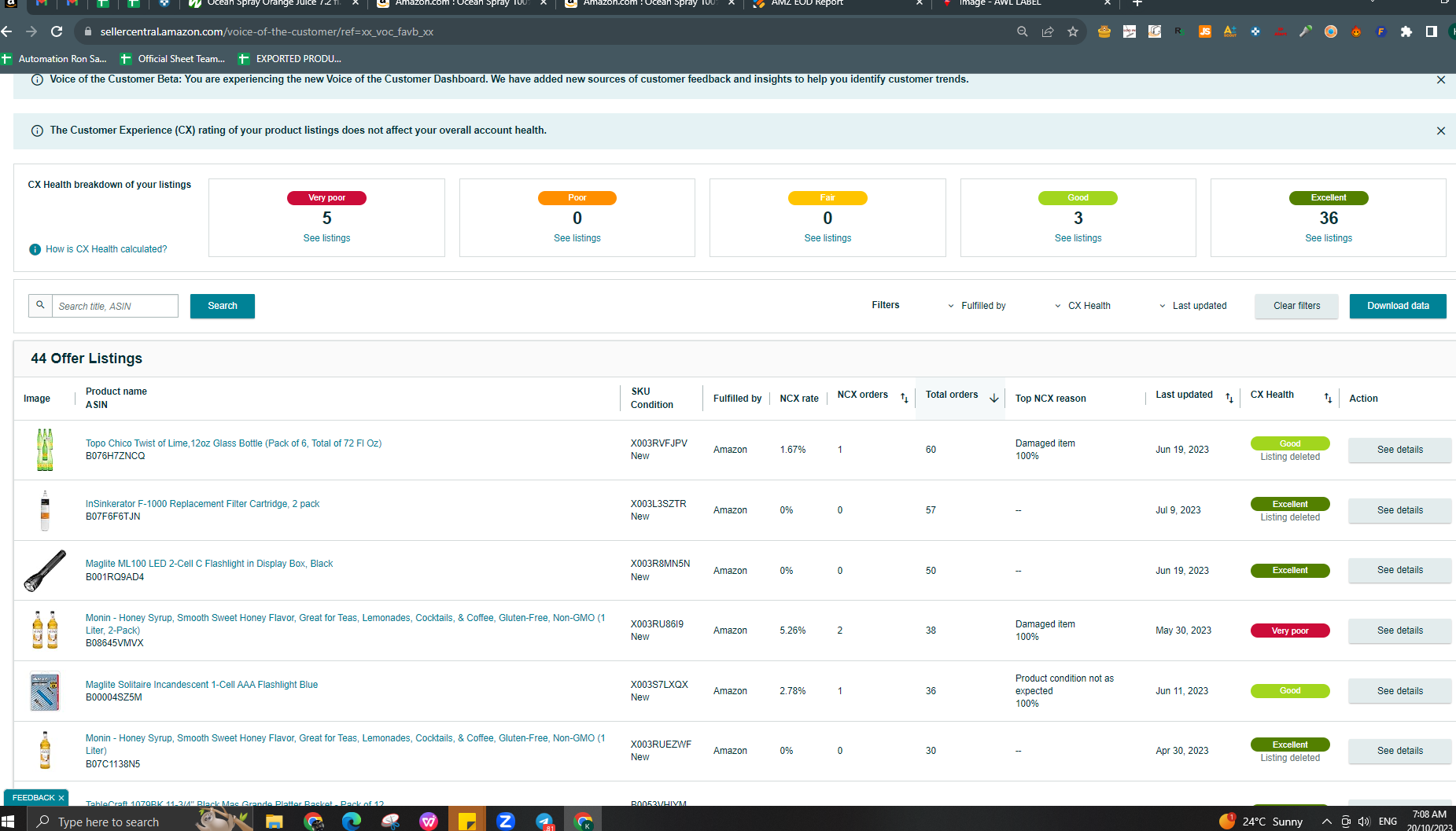This screenshot has width=1456, height=831.
Task: Open Sticky Notes from taskbar
Action: coord(467,822)
